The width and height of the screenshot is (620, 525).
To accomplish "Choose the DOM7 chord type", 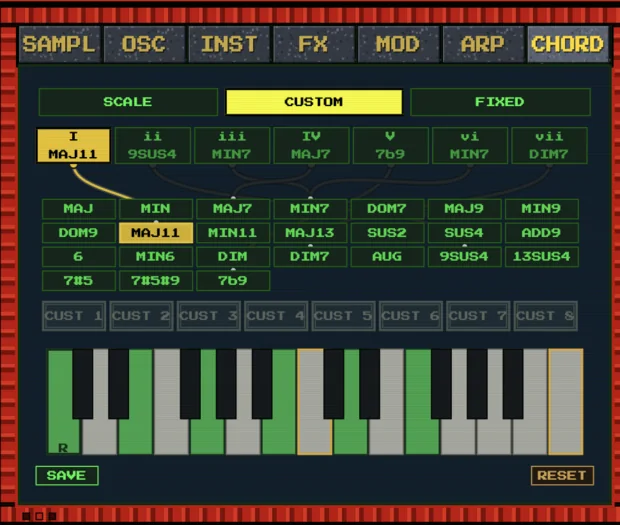I will tap(387, 209).
